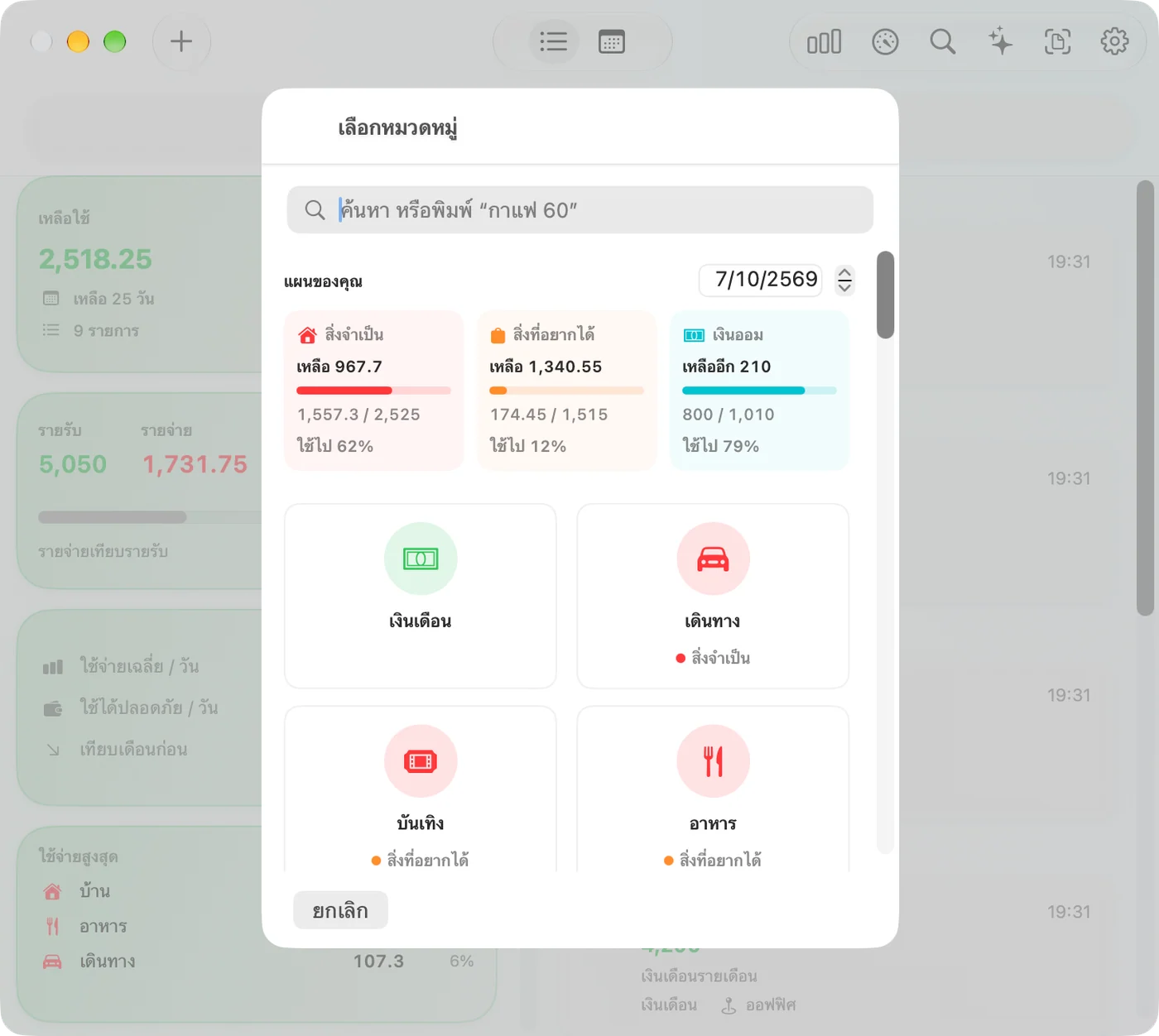Image resolution: width=1159 pixels, height=1036 pixels.
Task: Open the sparkle AI assistant icon
Action: (x=1000, y=41)
